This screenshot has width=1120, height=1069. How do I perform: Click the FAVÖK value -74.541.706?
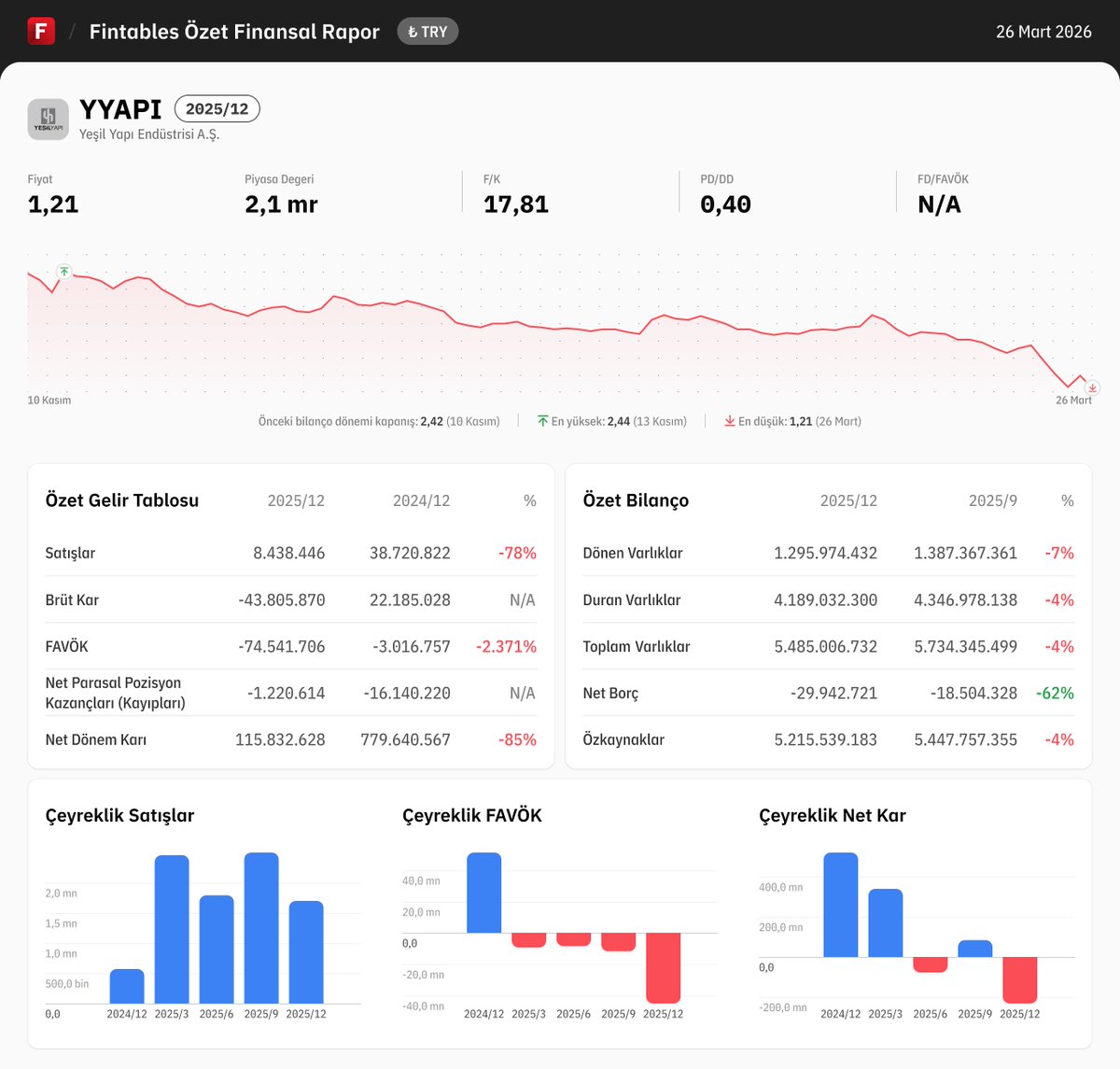tap(282, 646)
